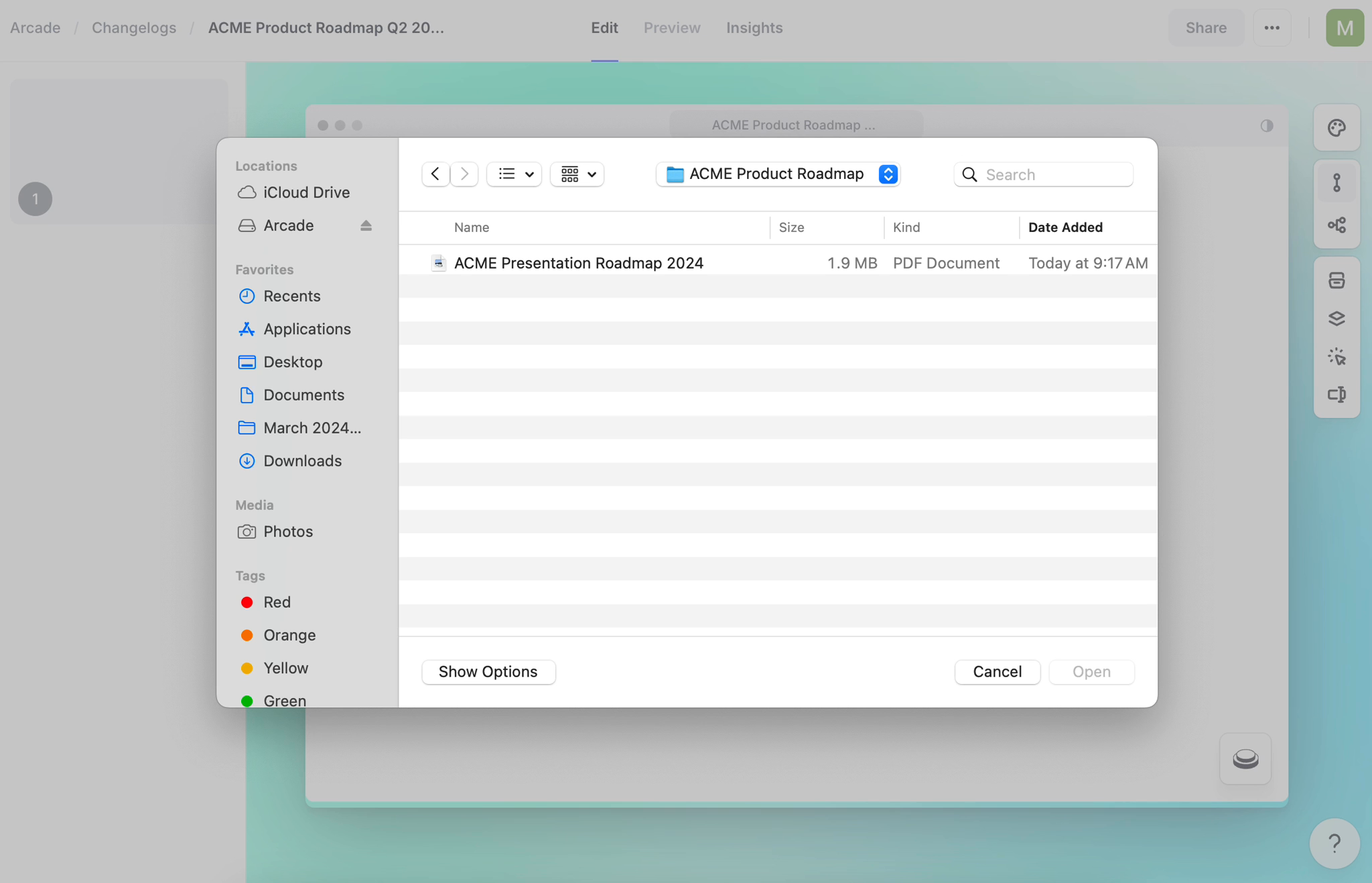This screenshot has height=883, width=1372.
Task: Click the round button icon at canvas corner
Action: 1245,758
